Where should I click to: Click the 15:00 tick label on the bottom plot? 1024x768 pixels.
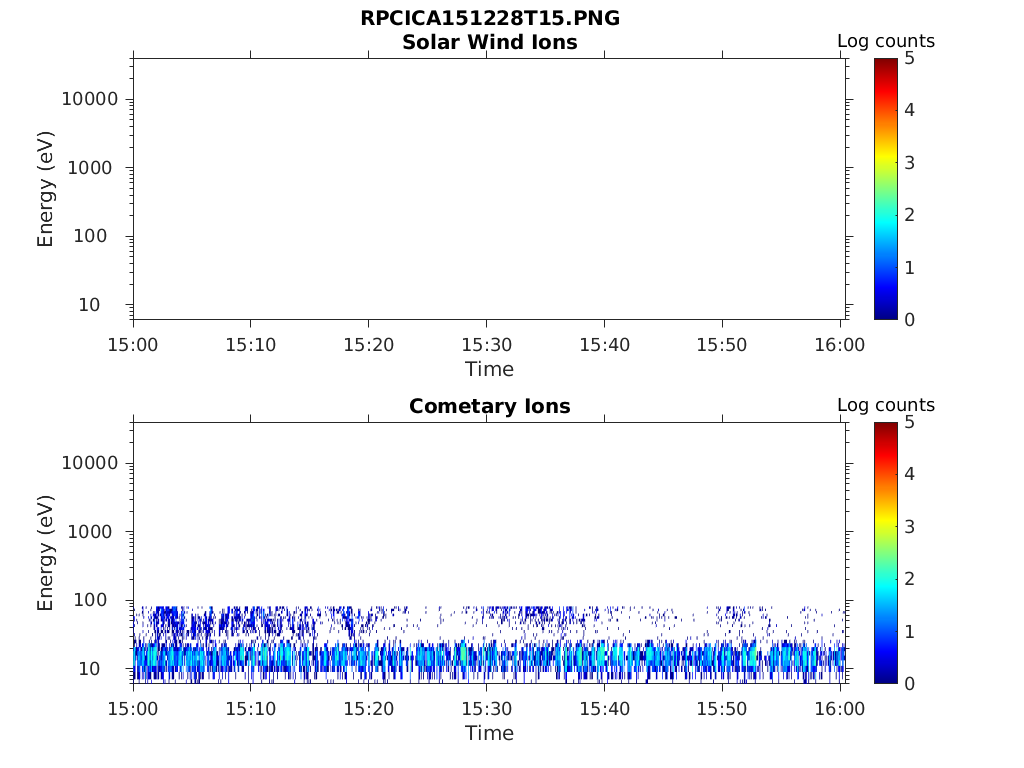point(133,709)
